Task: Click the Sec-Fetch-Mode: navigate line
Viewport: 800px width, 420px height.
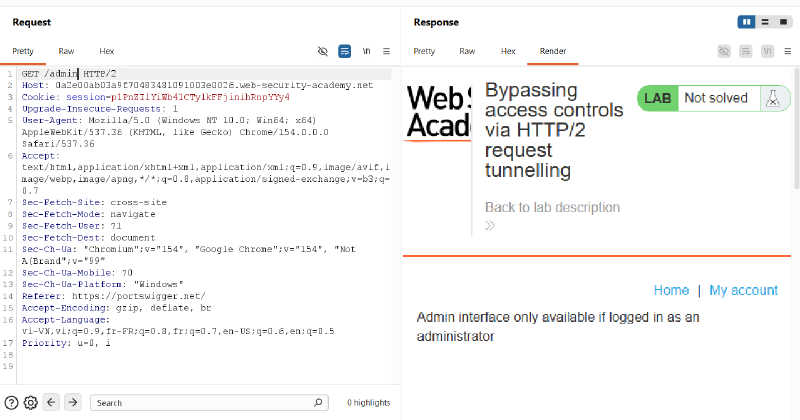Action: [x=89, y=214]
